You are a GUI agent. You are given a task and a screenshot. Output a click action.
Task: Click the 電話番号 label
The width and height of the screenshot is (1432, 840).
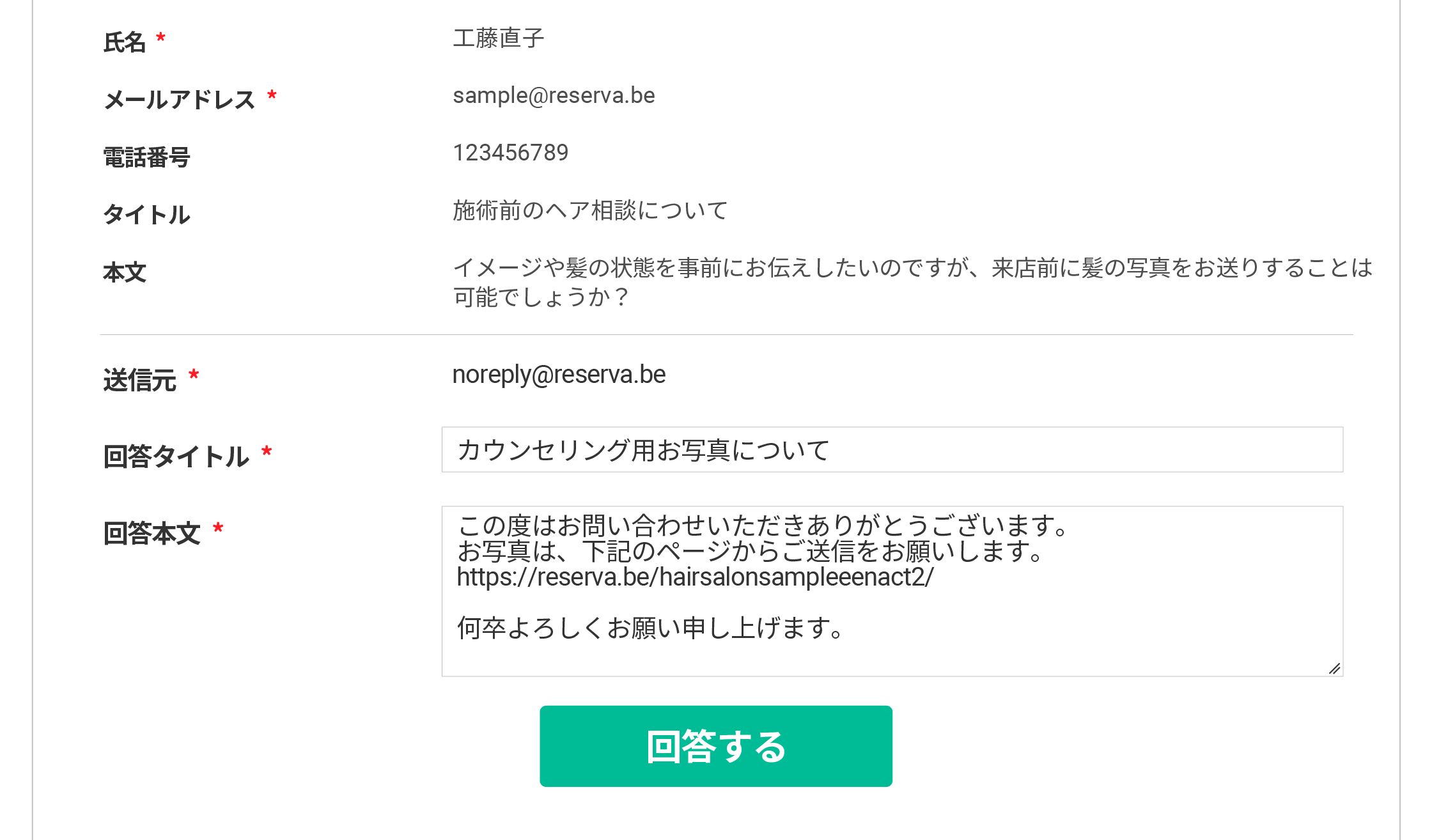(146, 157)
